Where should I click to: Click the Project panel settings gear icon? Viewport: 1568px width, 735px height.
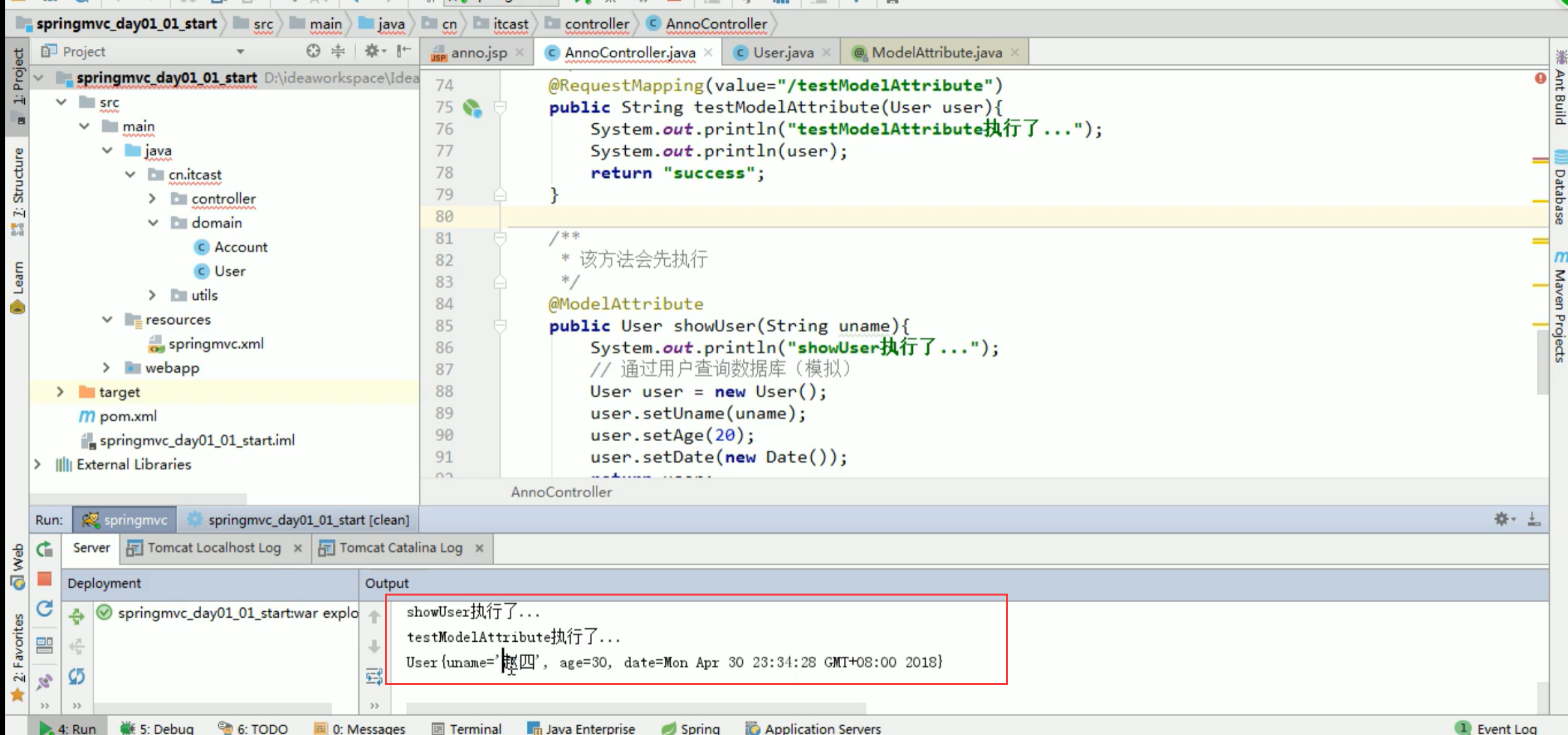[x=372, y=51]
